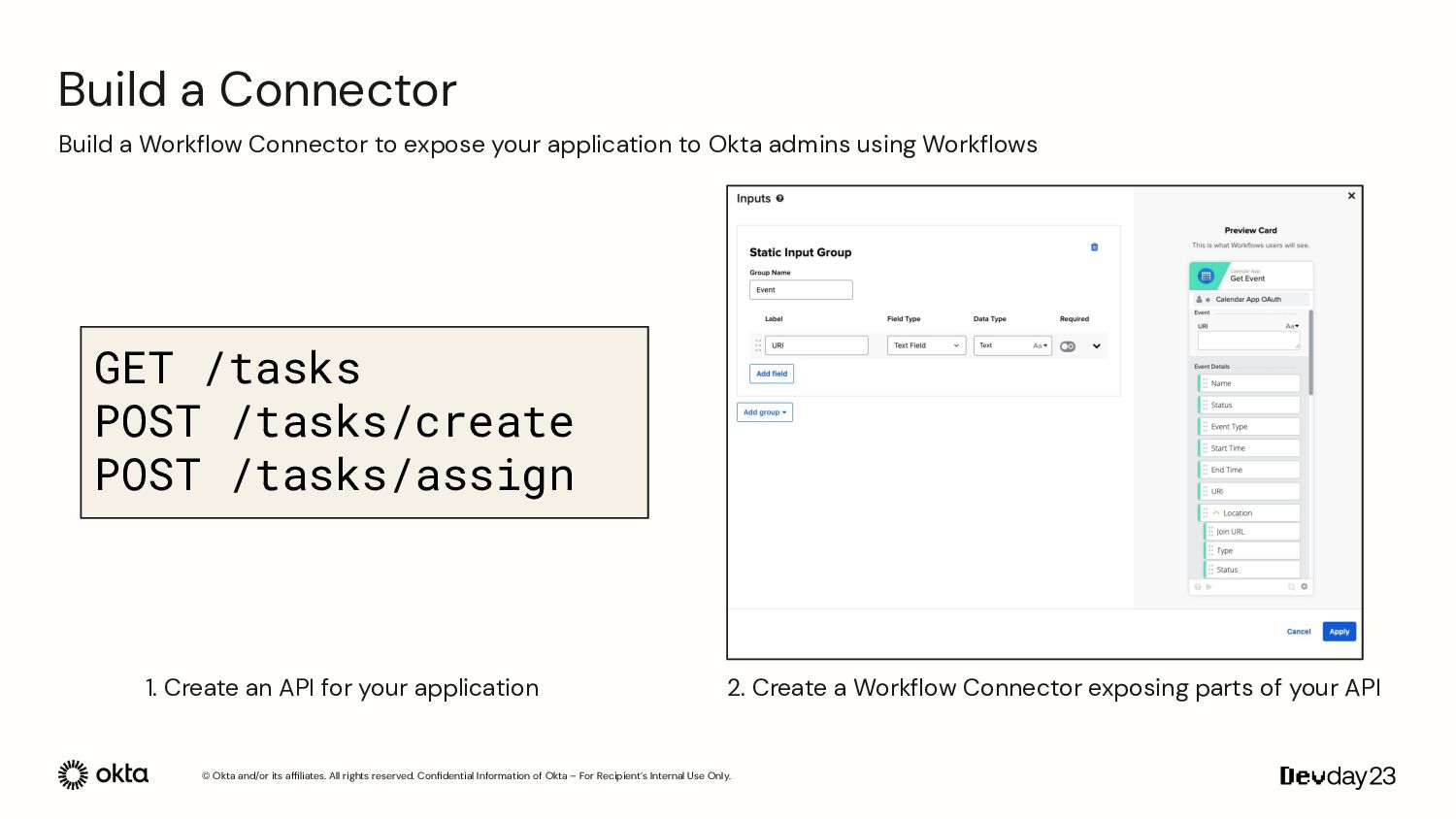Click the Add field button
1456x819 pixels.
(772, 374)
